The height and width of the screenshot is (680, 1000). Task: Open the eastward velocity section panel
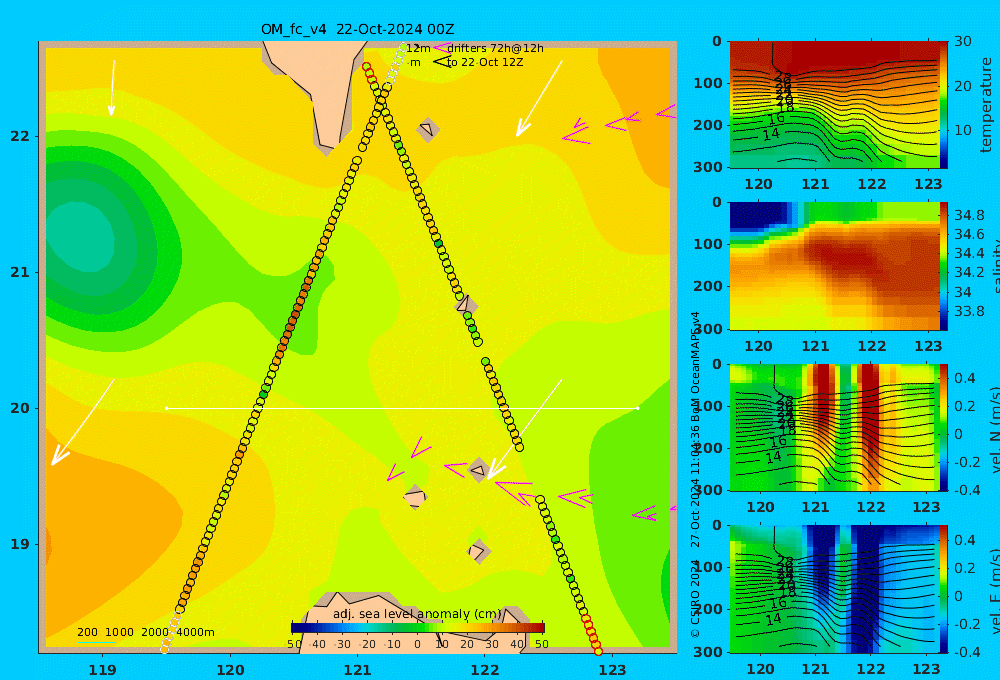[x=834, y=589]
